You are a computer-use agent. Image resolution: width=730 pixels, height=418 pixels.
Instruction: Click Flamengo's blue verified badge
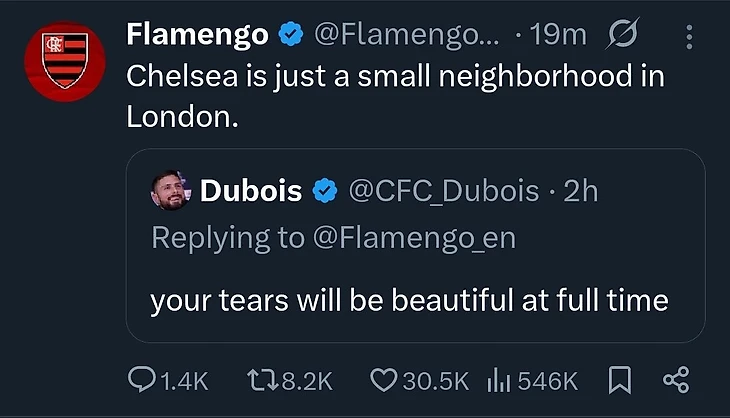[290, 35]
